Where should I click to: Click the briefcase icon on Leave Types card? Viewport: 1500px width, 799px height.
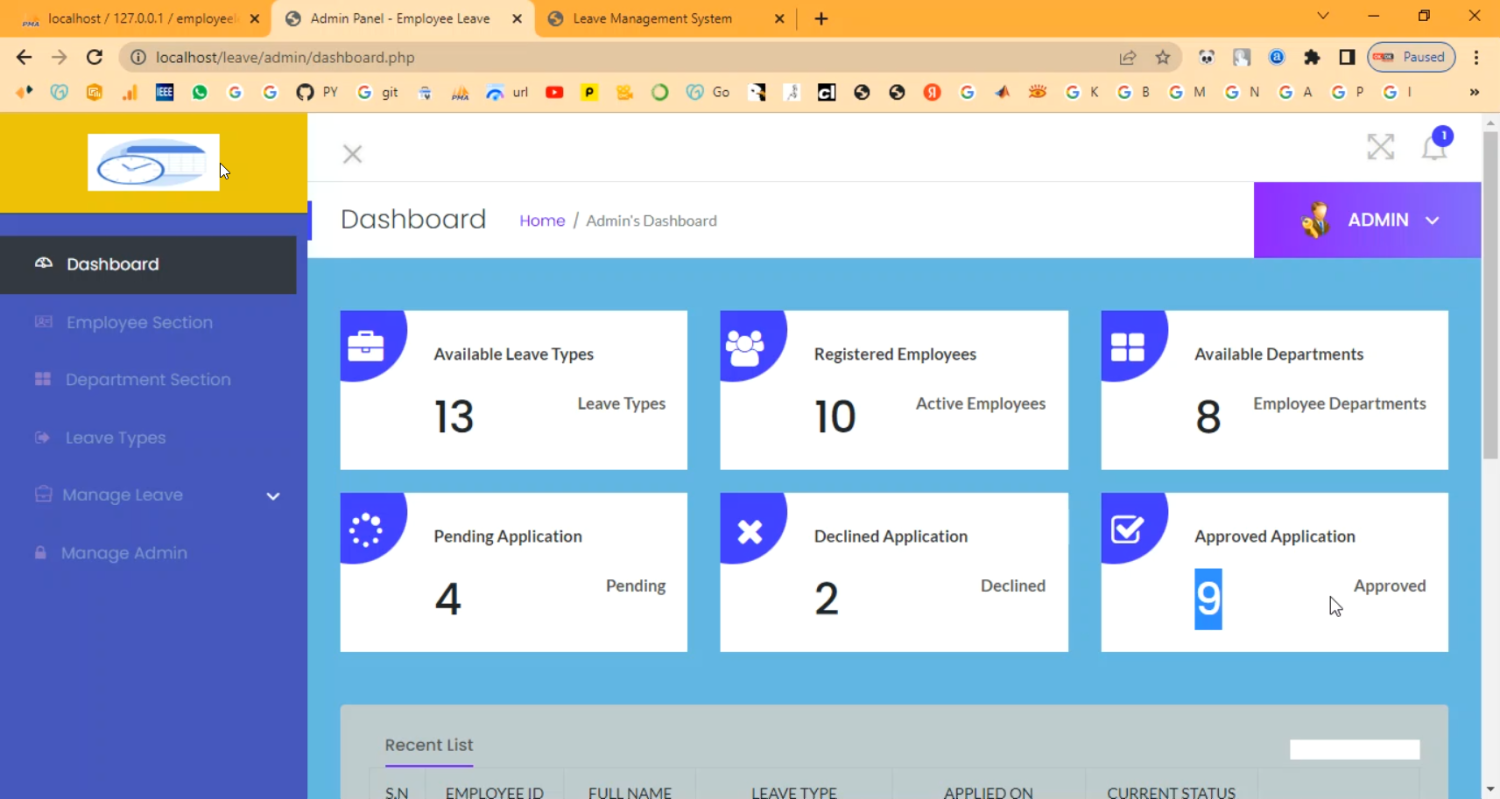(x=366, y=346)
